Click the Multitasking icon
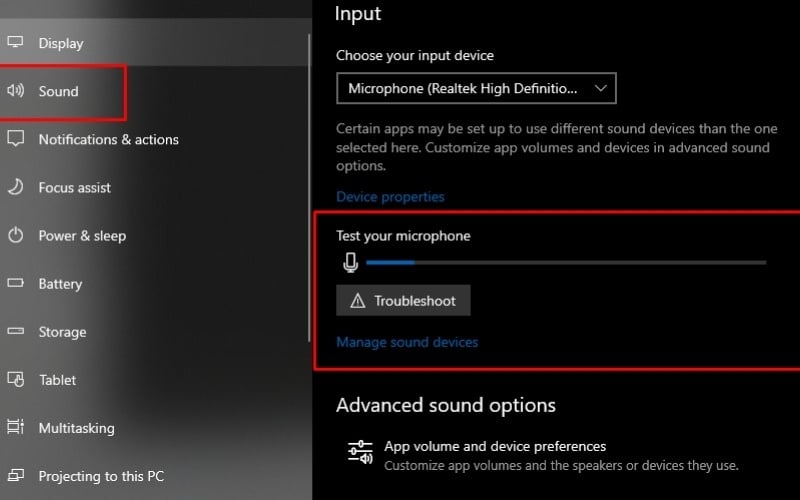The height and width of the screenshot is (500, 800). click(x=15, y=428)
